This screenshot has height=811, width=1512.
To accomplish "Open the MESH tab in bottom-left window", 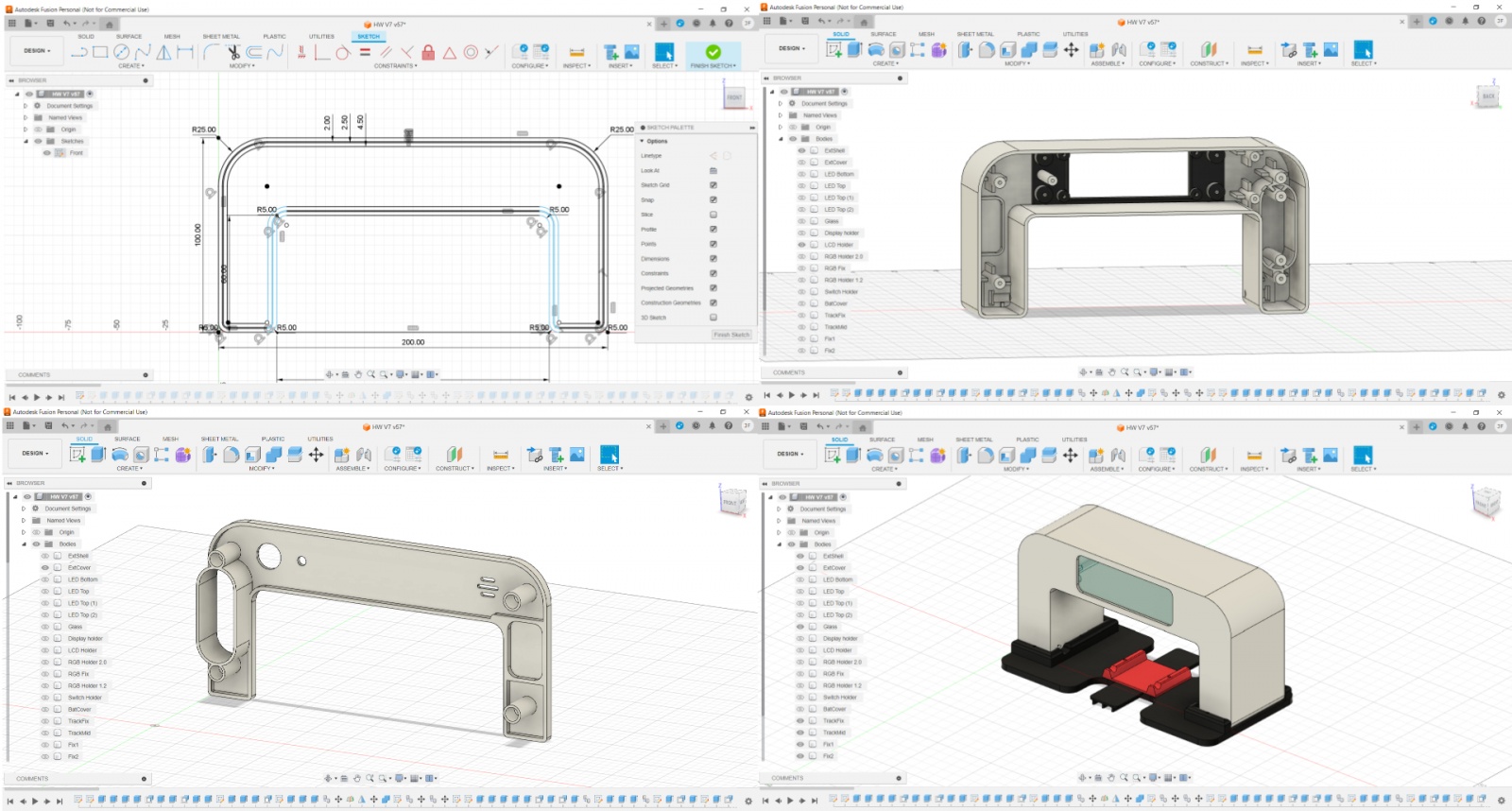I will pyautogui.click(x=170, y=439).
